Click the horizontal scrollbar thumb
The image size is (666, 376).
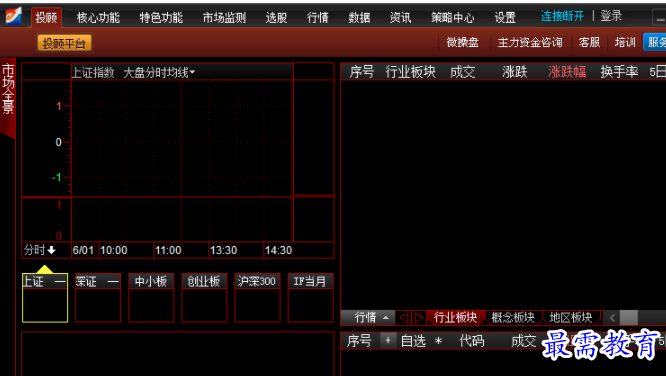pyautogui.click(x=629, y=318)
